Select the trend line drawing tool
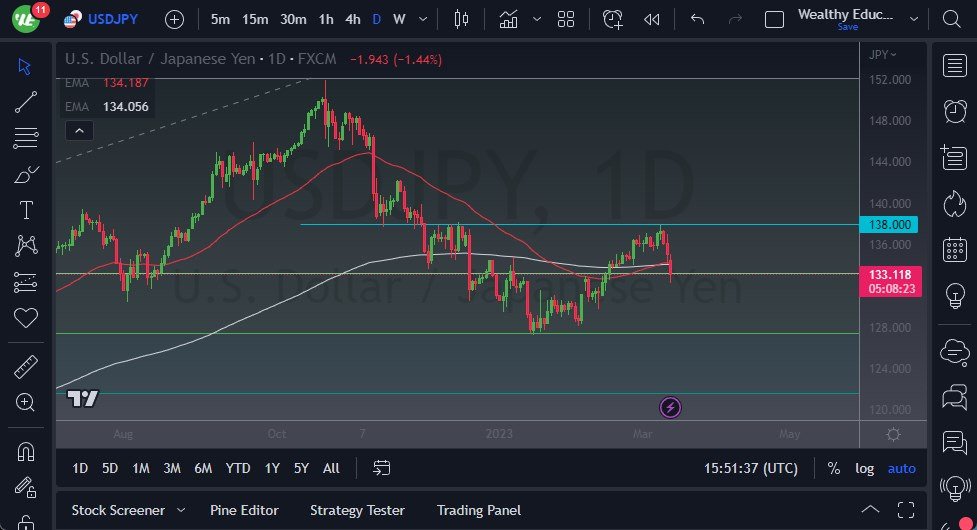This screenshot has width=977, height=530. 26,101
